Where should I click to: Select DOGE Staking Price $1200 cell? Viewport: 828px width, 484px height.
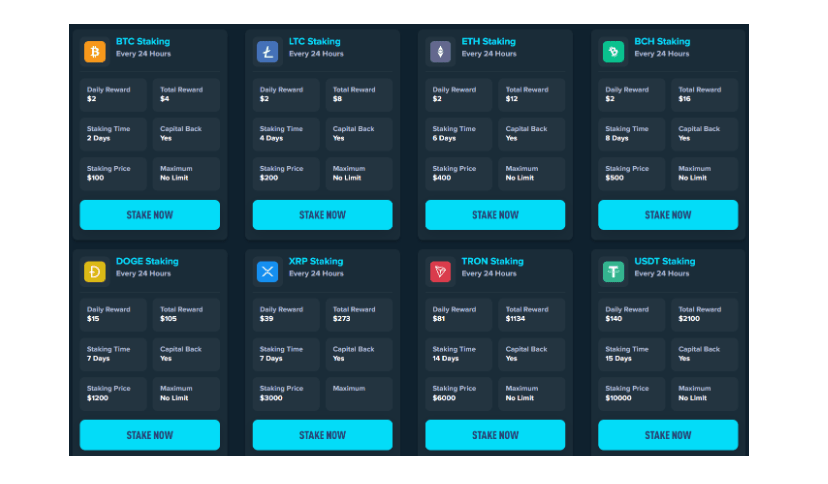tap(114, 394)
